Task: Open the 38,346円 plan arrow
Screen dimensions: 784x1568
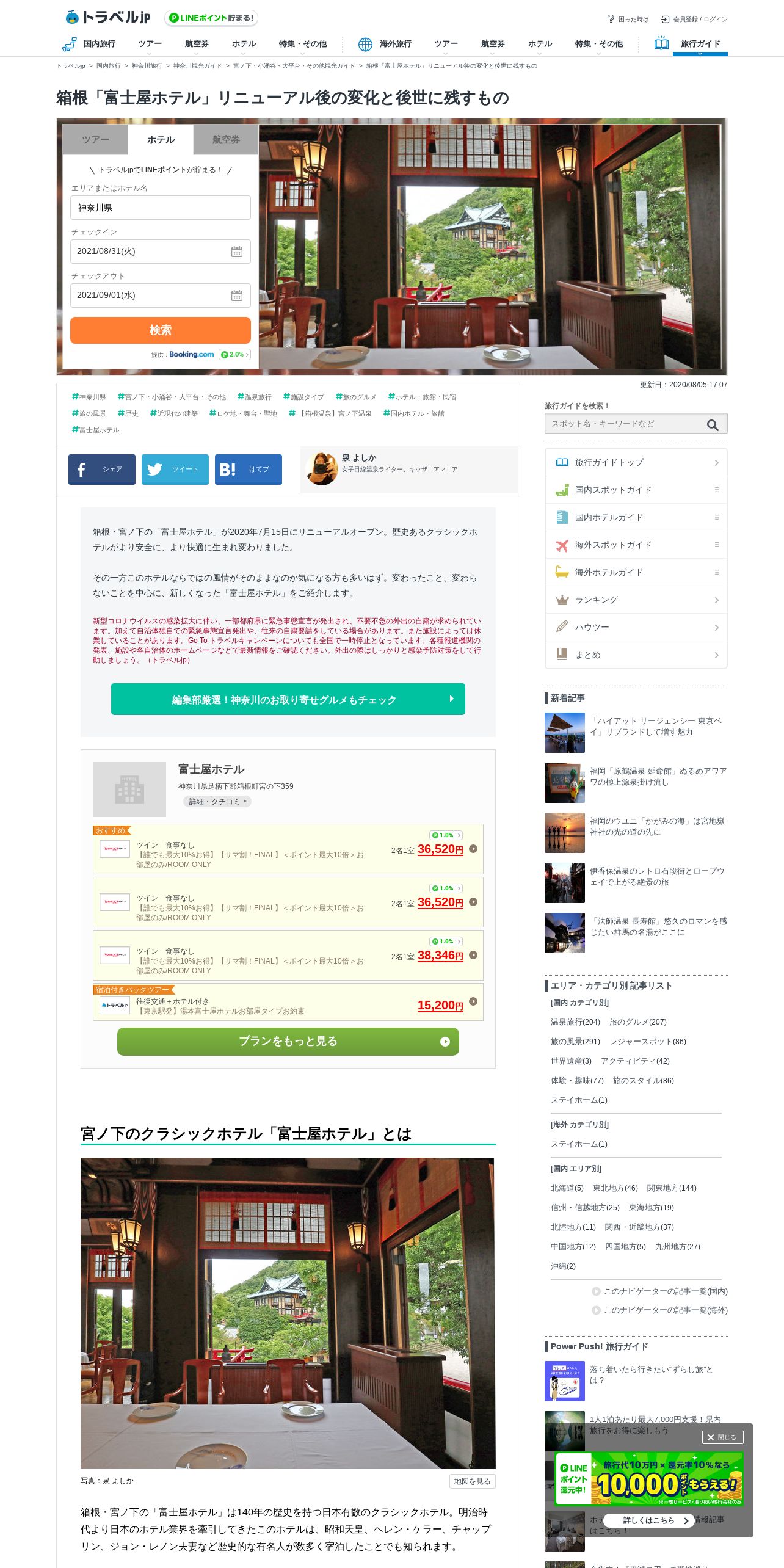Action: pos(473,955)
